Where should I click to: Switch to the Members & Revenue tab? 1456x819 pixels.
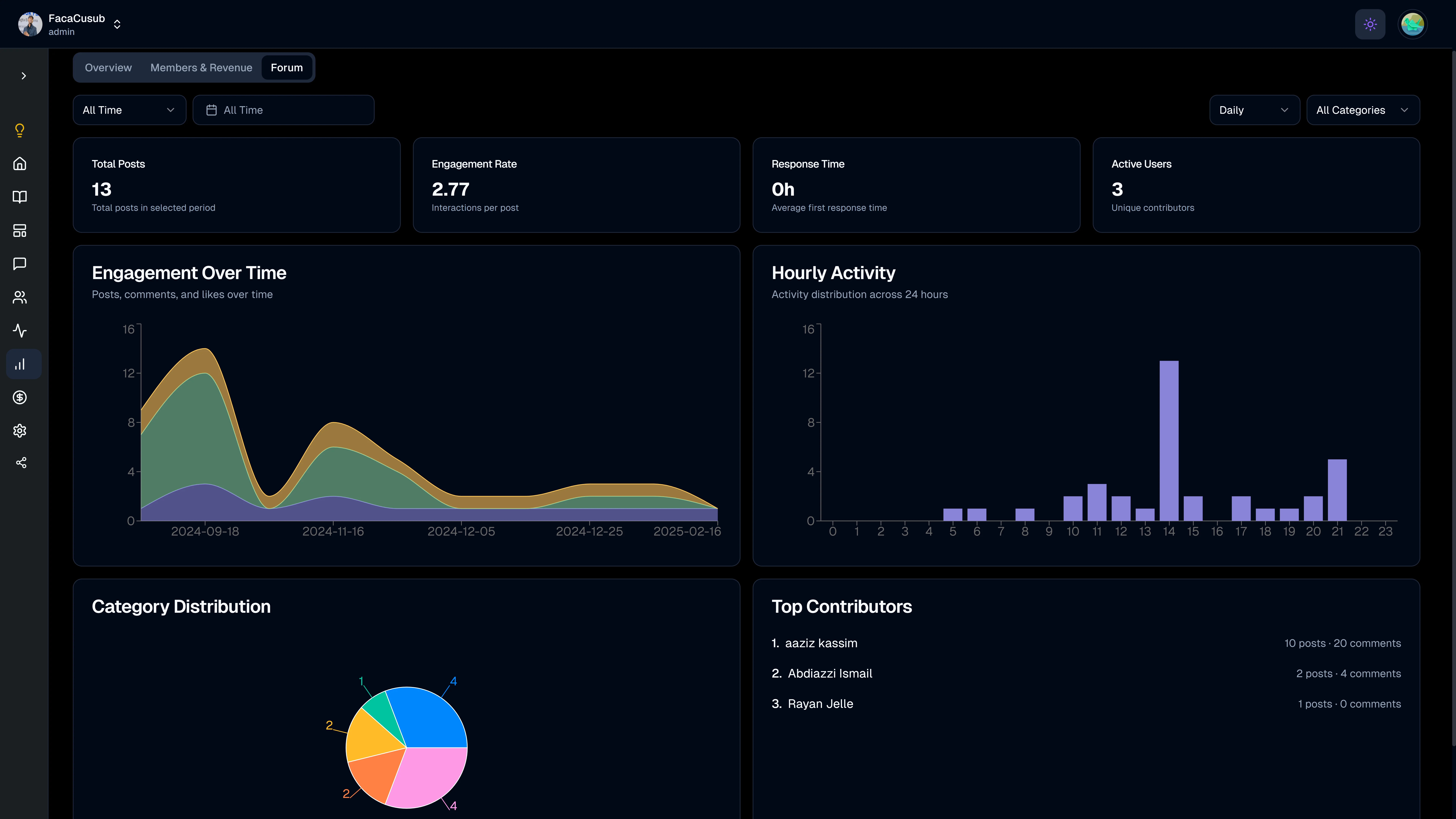(x=201, y=68)
